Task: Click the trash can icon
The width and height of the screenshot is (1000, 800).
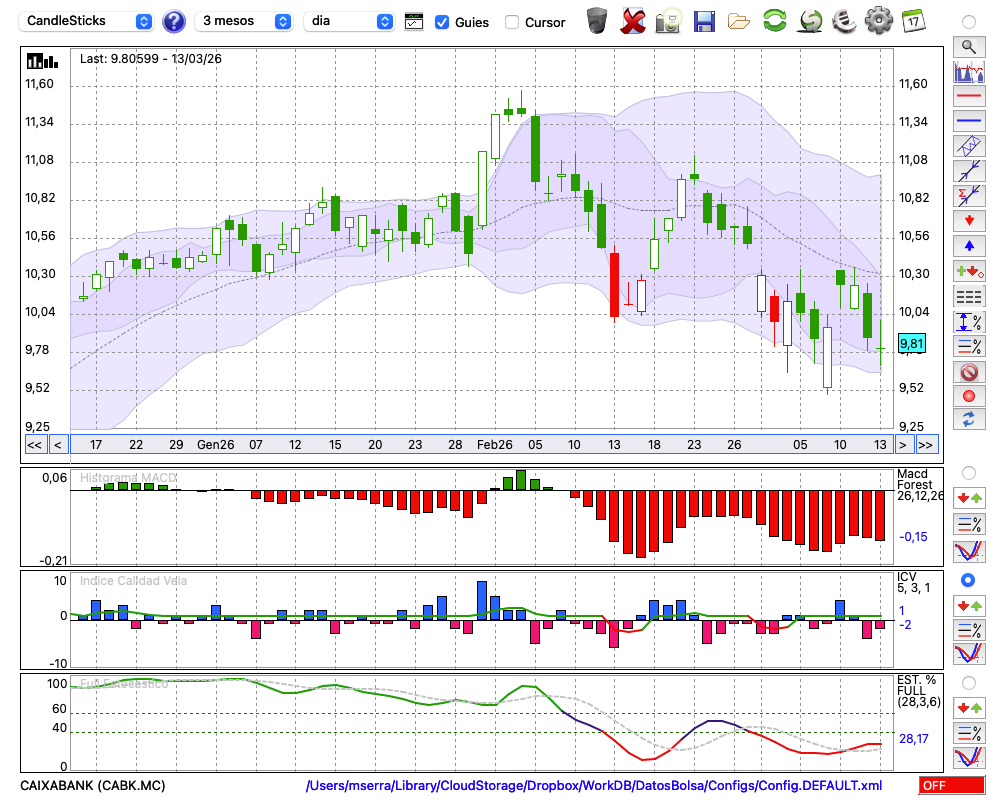Action: click(597, 20)
